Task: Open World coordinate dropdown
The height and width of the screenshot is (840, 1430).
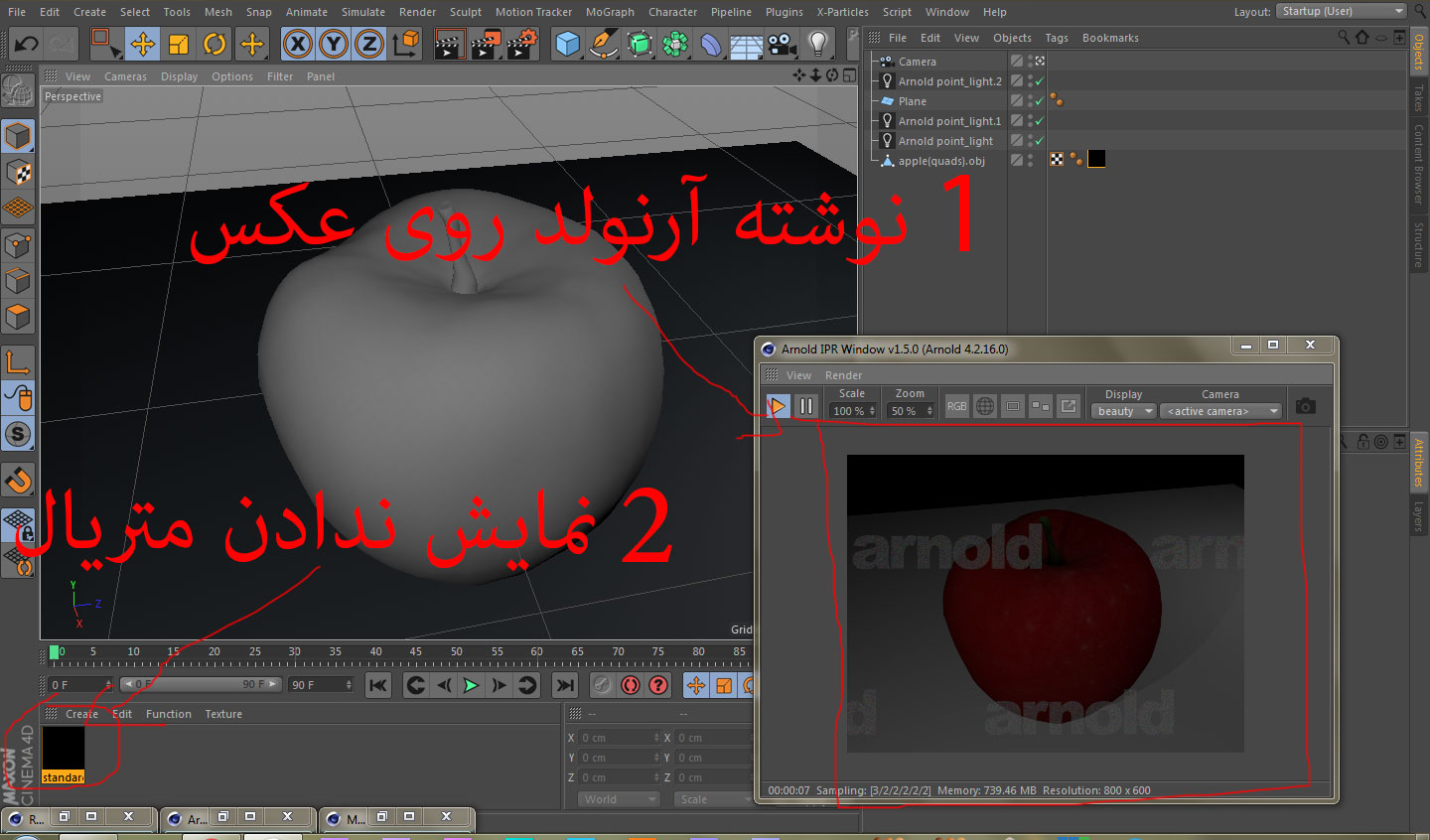Action: (x=619, y=799)
